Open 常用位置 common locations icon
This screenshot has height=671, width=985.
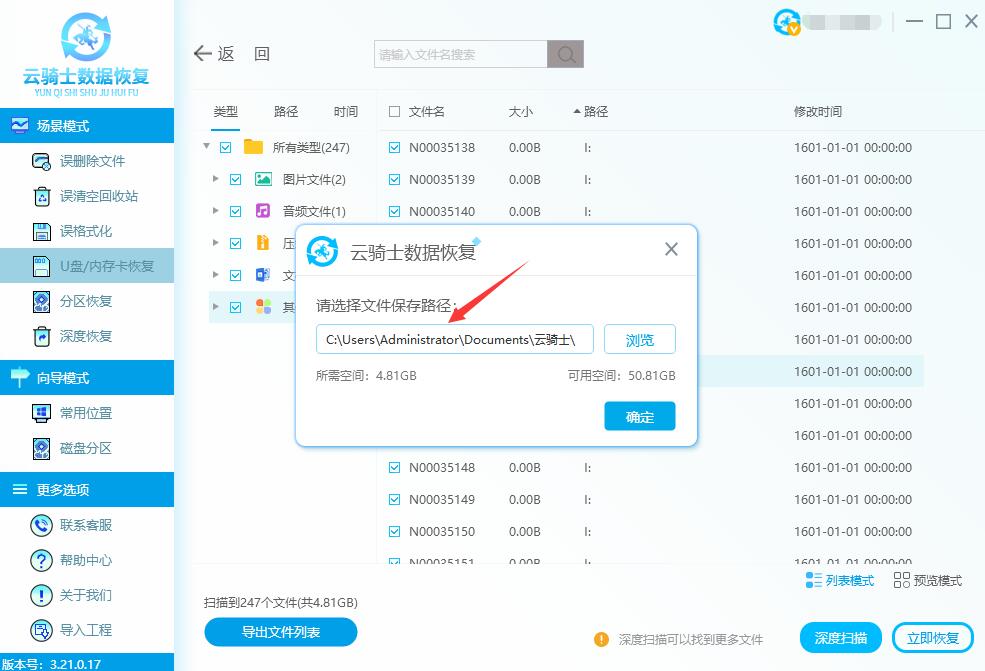[41, 413]
